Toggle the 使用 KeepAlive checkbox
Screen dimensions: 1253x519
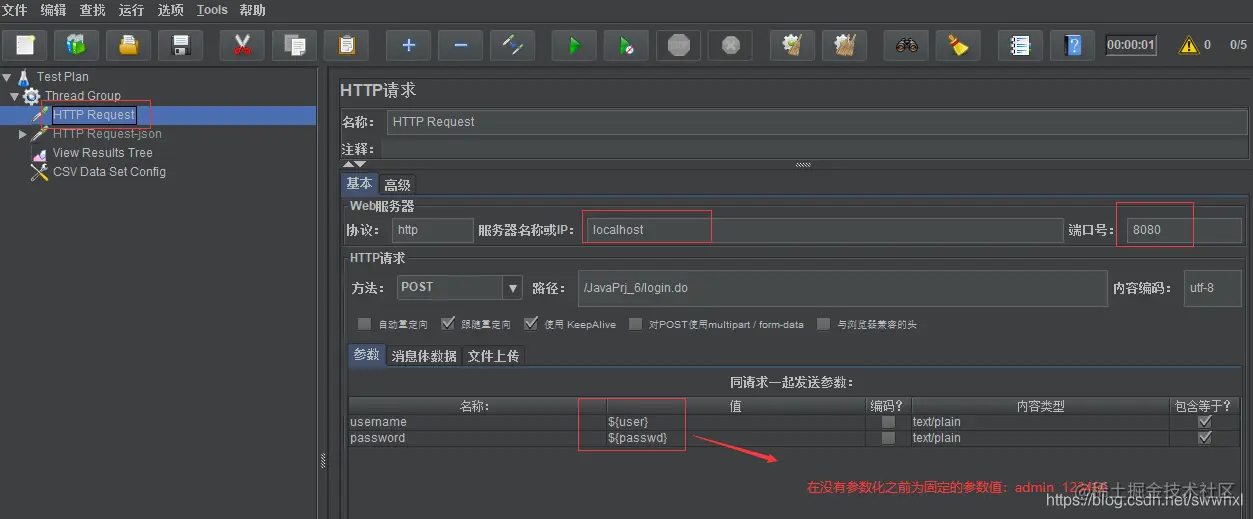point(532,324)
